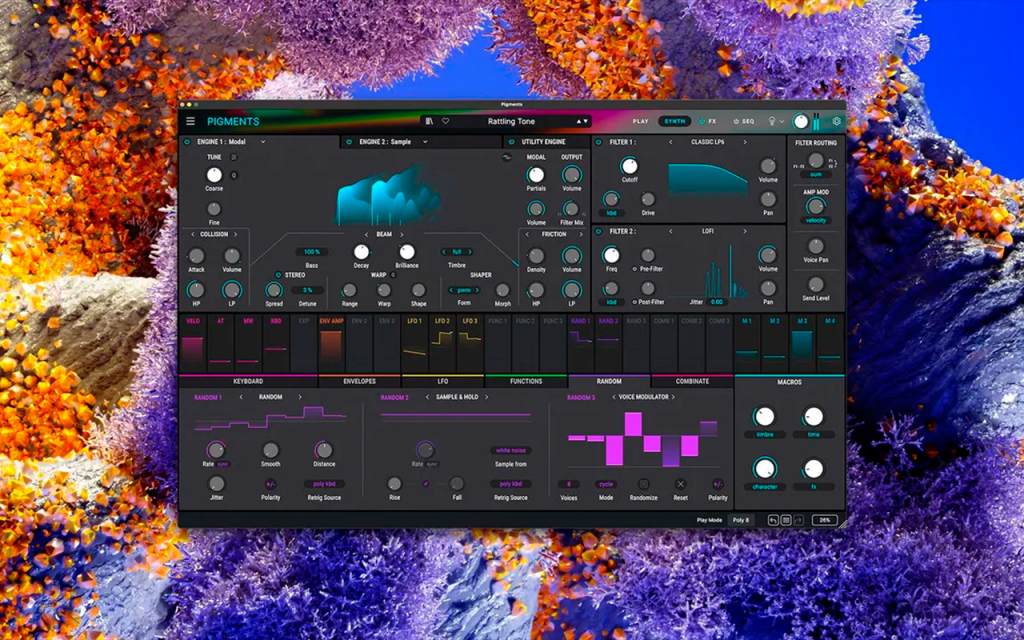Open the preset library browser icon
1024x640 pixels.
429,121
